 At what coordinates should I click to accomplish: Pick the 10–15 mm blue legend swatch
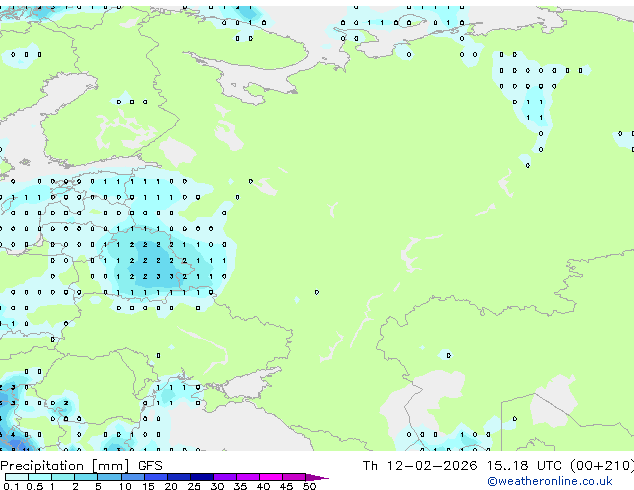coord(132,477)
